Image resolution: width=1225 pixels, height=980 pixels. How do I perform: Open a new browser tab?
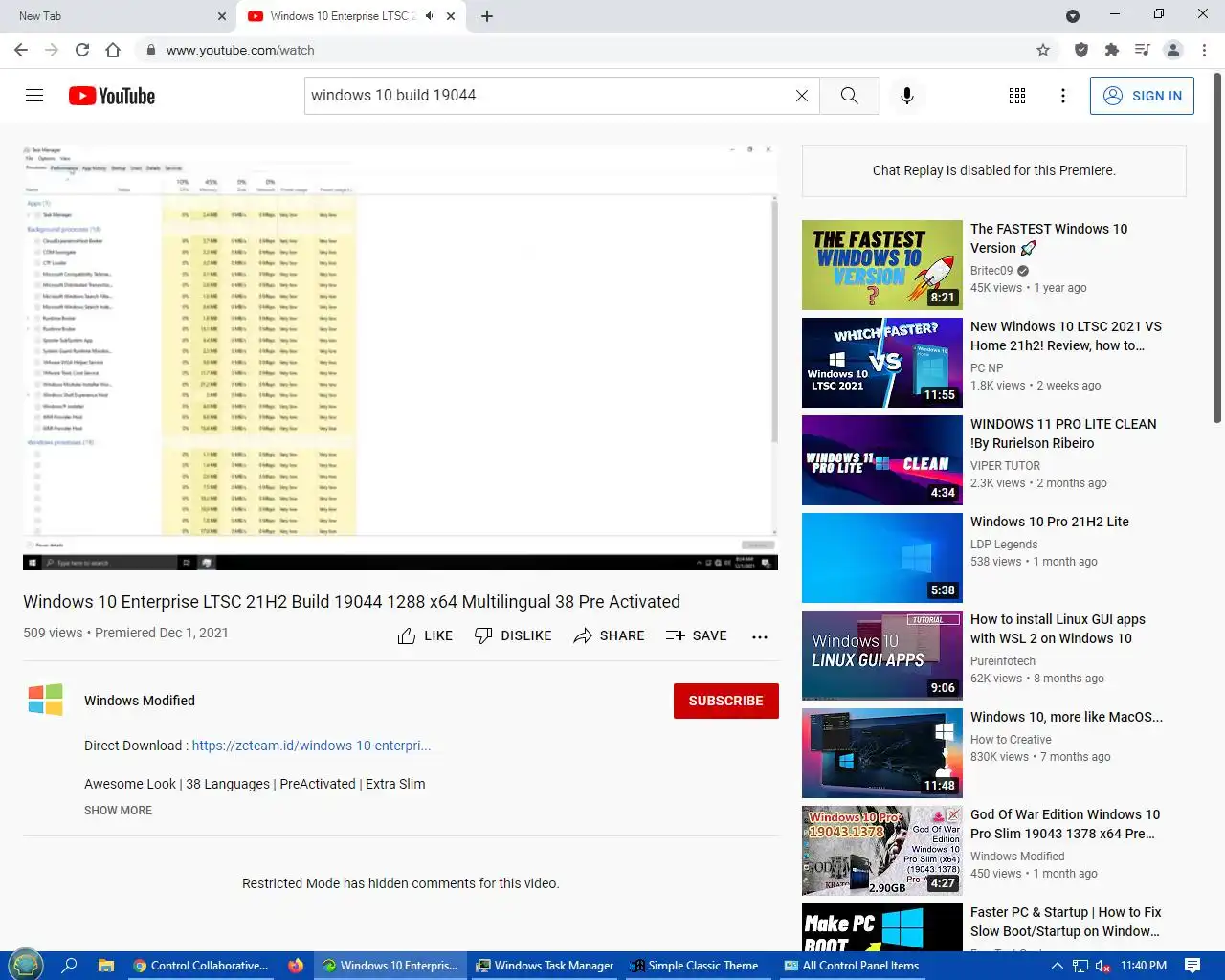coord(487,16)
